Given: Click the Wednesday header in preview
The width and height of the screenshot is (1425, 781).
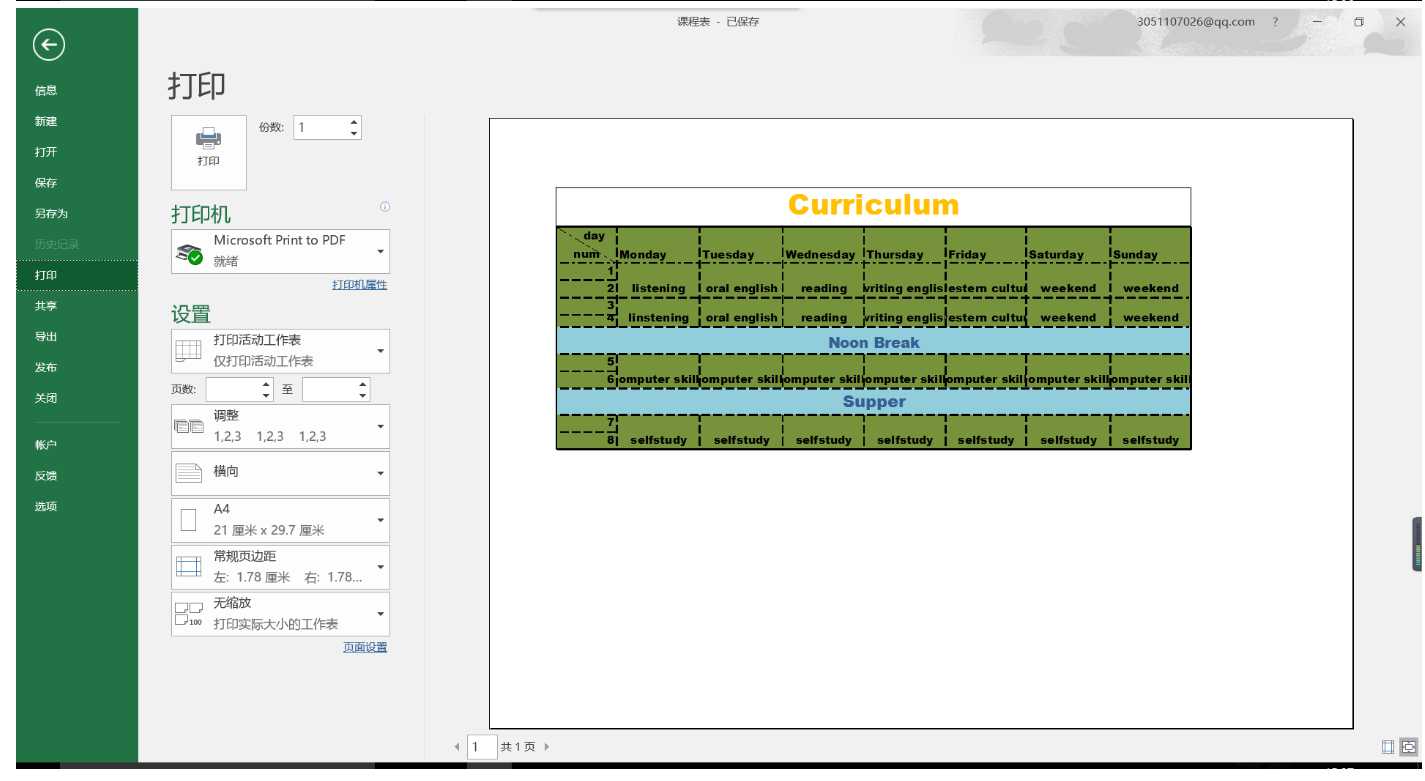Looking at the screenshot, I should pyautogui.click(x=820, y=254).
